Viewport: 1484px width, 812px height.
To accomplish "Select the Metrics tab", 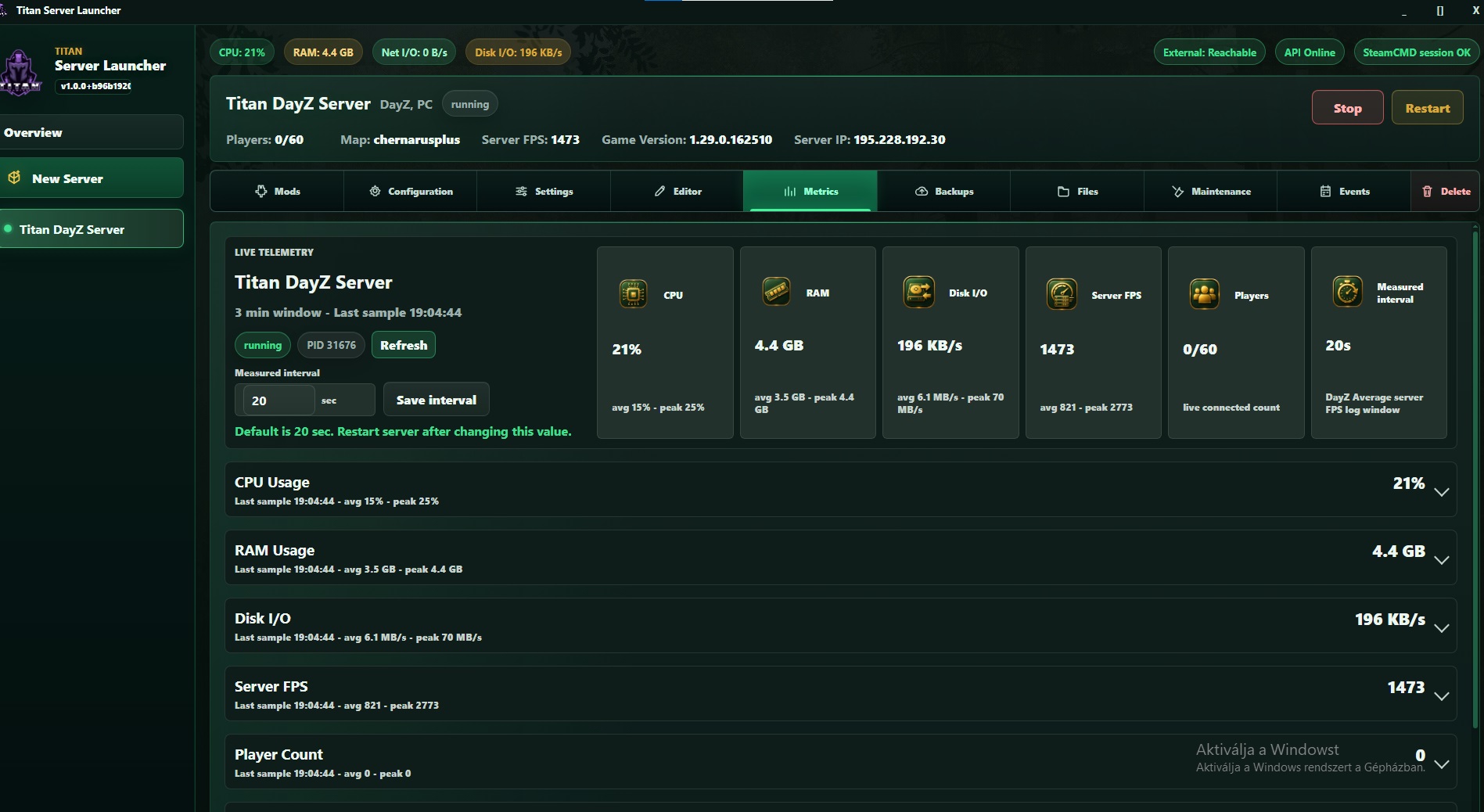I will tap(810, 191).
